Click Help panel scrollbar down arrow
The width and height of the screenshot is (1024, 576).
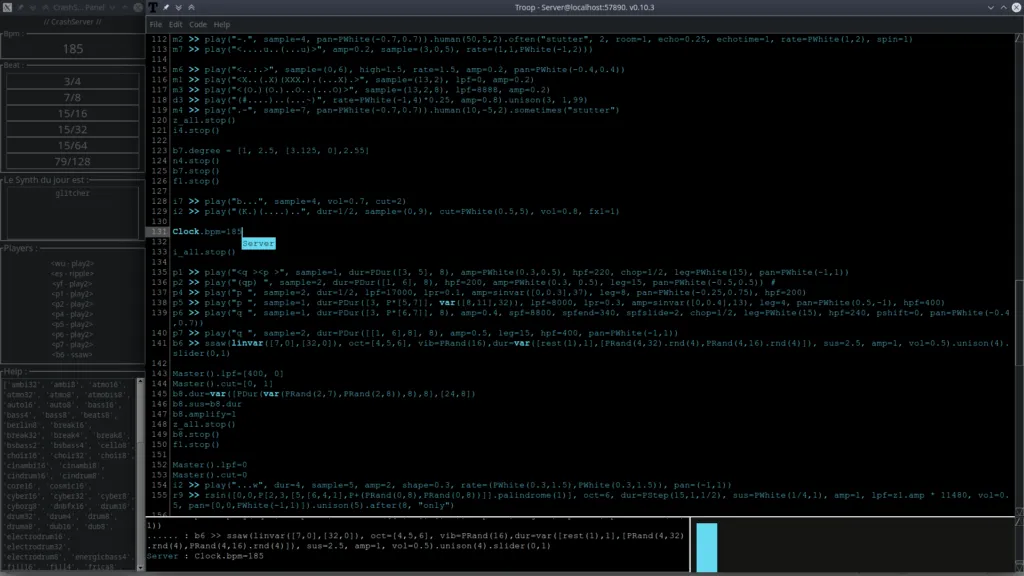pos(140,568)
